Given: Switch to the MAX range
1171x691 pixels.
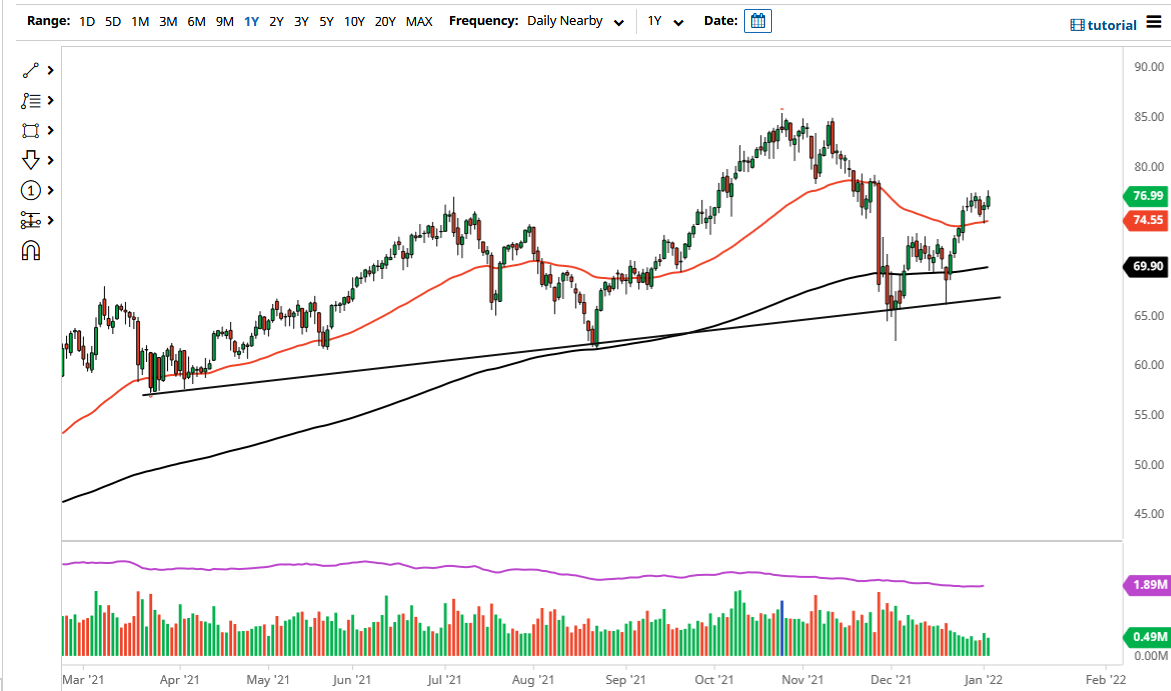Looking at the screenshot, I should click(x=419, y=20).
